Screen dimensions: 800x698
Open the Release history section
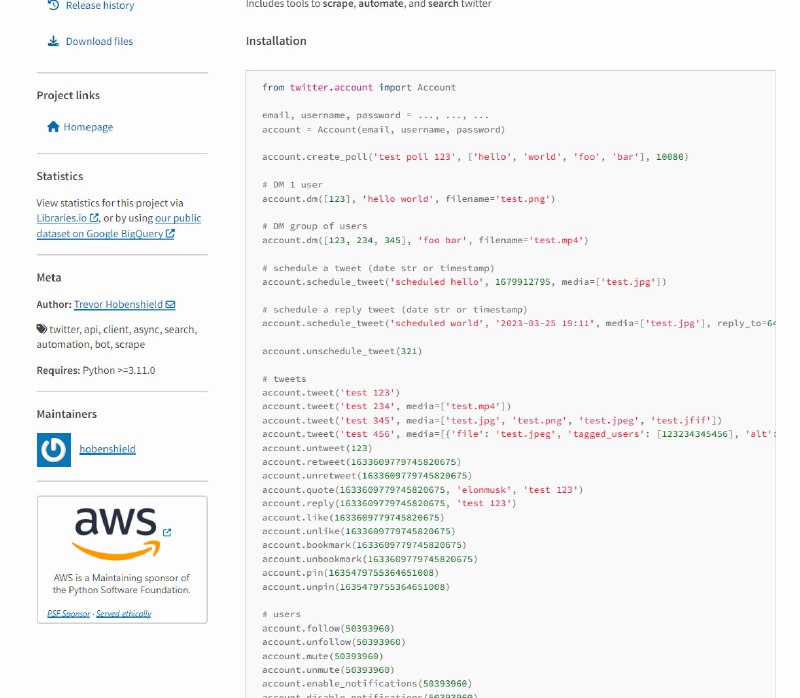pos(99,6)
